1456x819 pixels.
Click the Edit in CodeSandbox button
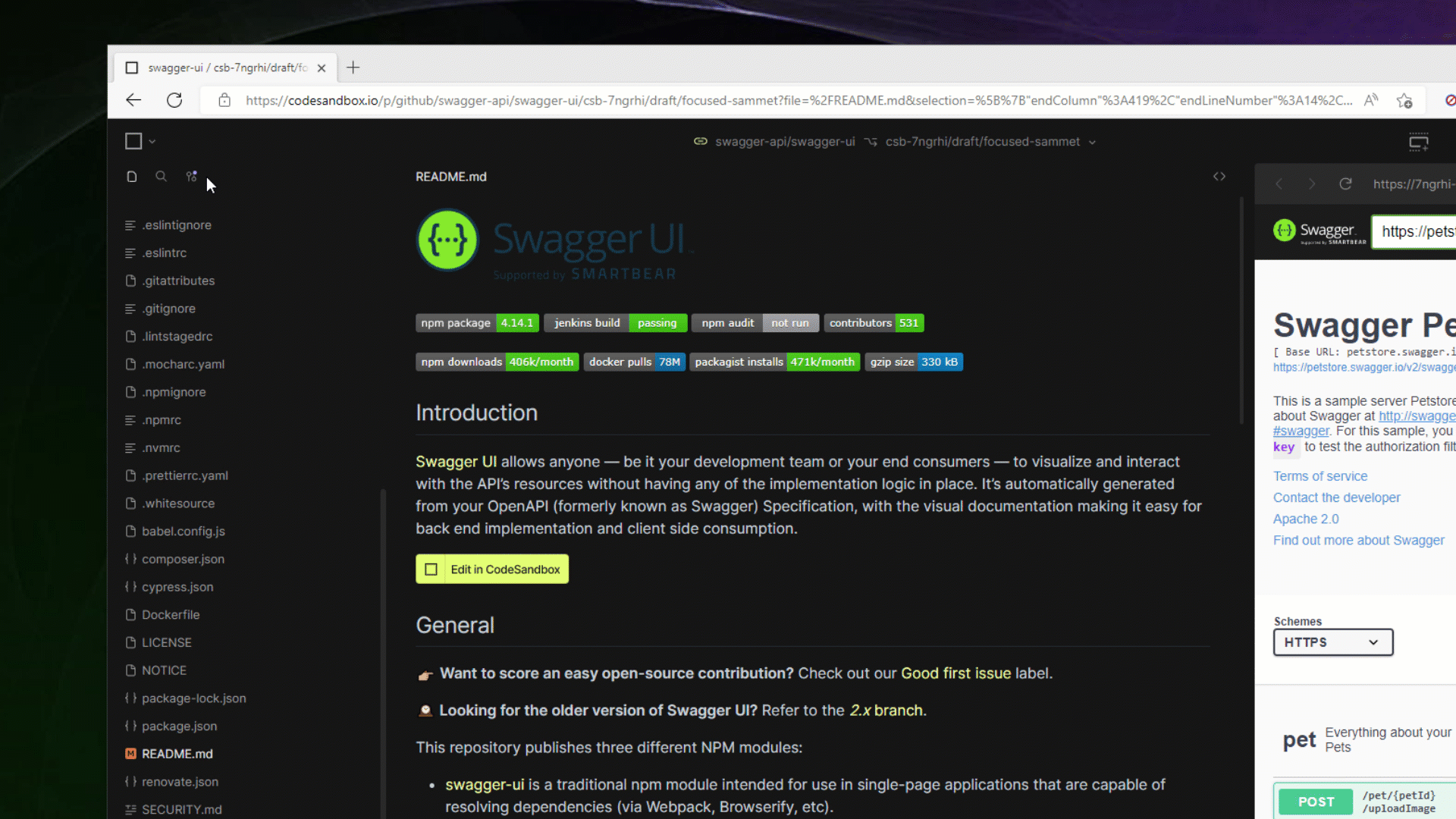491,569
